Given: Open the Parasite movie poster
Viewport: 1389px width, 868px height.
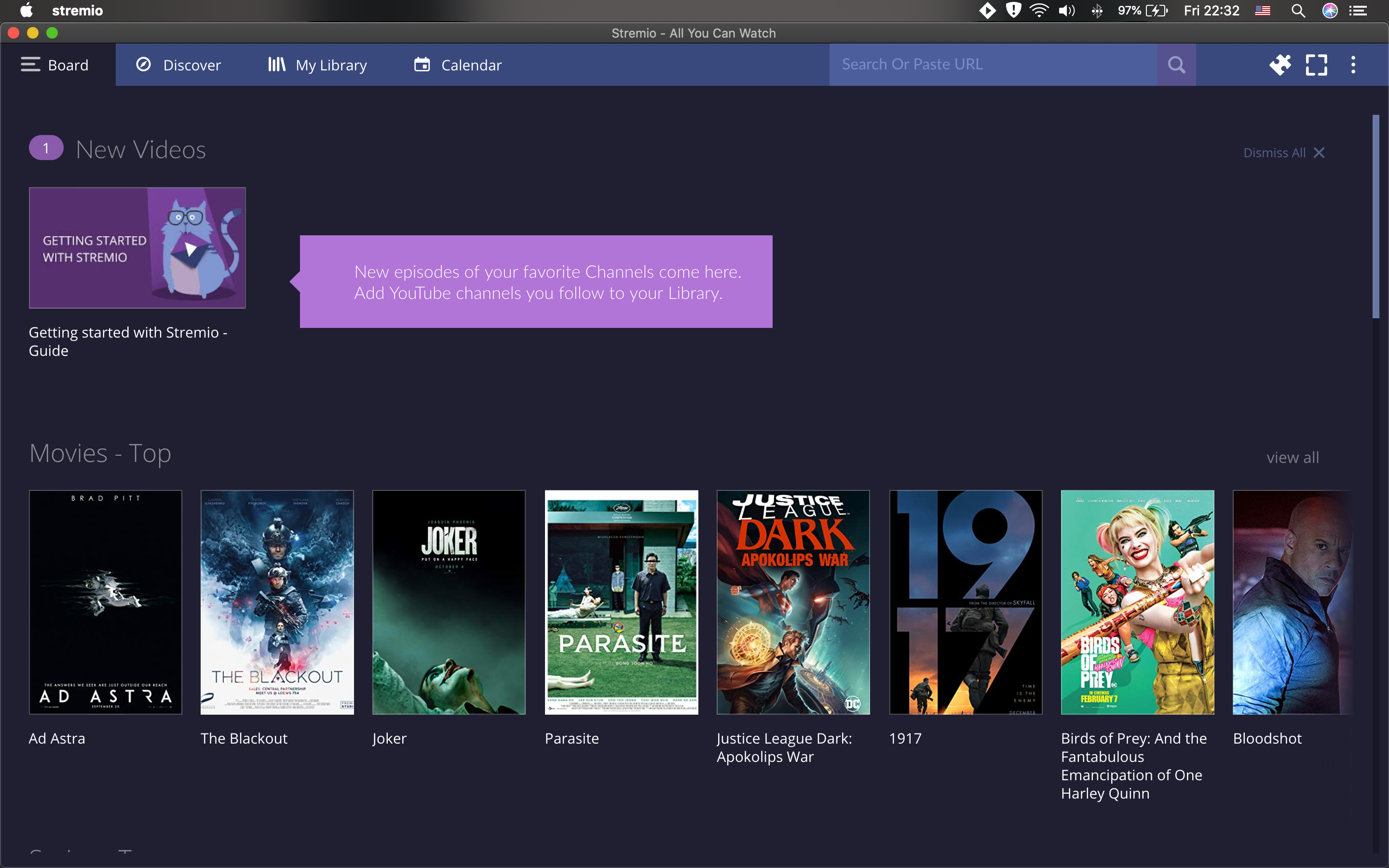Looking at the screenshot, I should click(622, 602).
